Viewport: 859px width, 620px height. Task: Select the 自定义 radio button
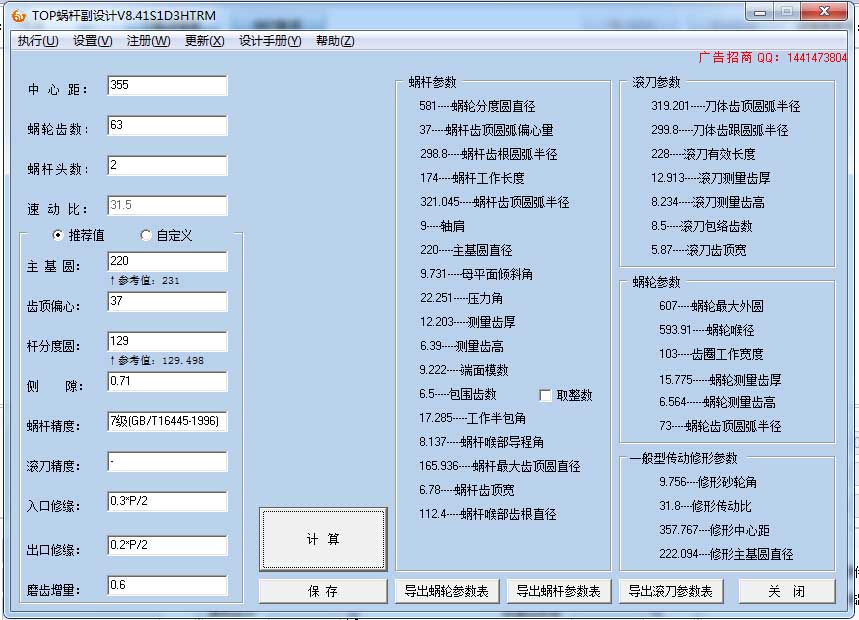pyautogui.click(x=146, y=235)
